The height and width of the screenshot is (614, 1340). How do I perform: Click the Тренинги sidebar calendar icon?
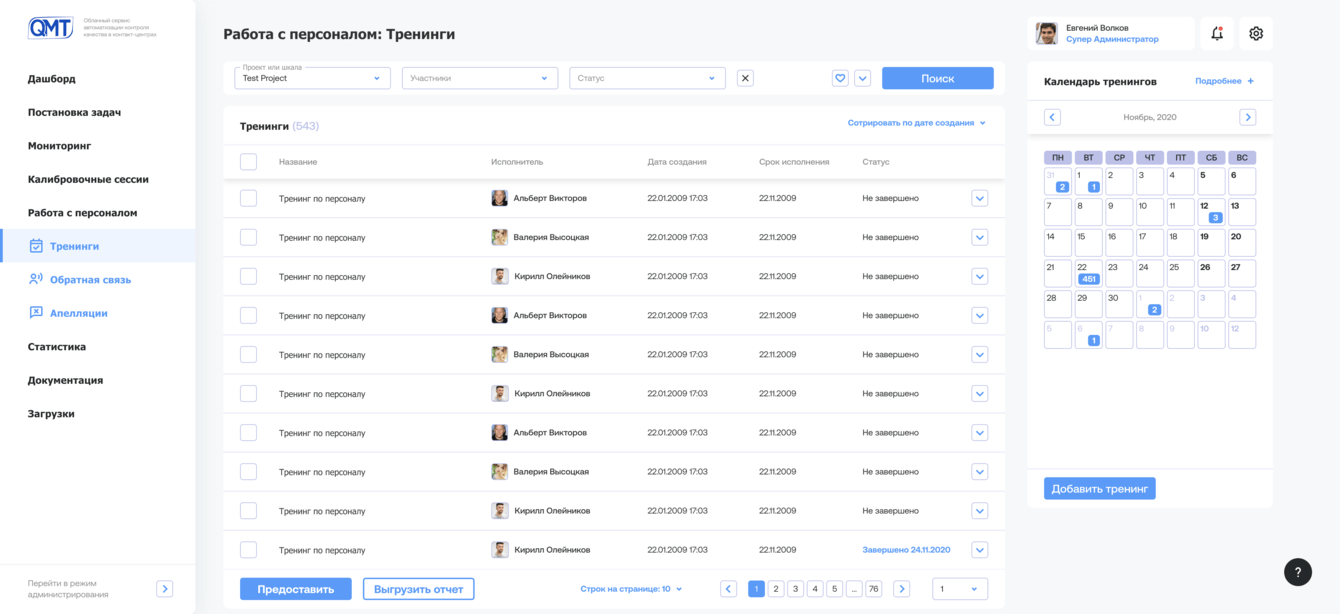click(36, 246)
